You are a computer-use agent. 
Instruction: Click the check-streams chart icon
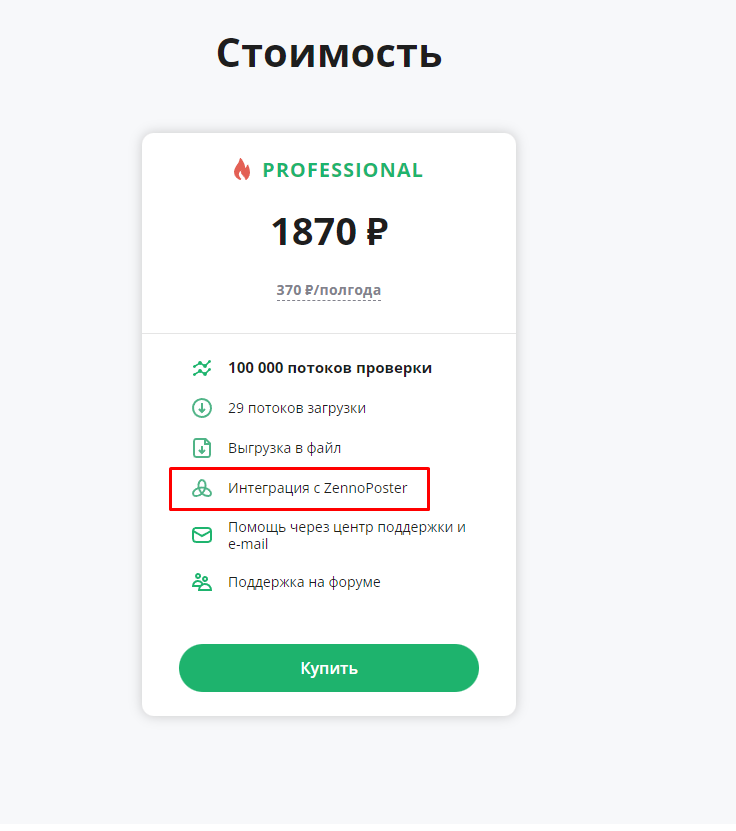(202, 368)
